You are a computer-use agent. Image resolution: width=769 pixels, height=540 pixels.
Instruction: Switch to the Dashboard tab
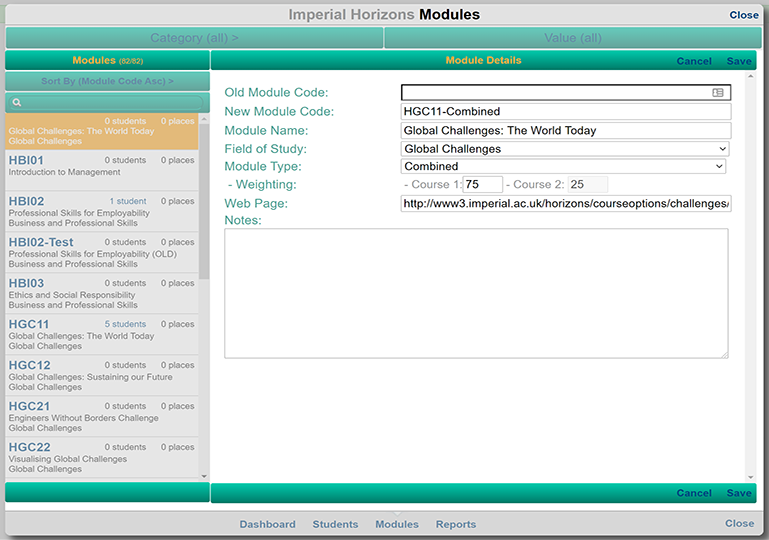pos(267,524)
